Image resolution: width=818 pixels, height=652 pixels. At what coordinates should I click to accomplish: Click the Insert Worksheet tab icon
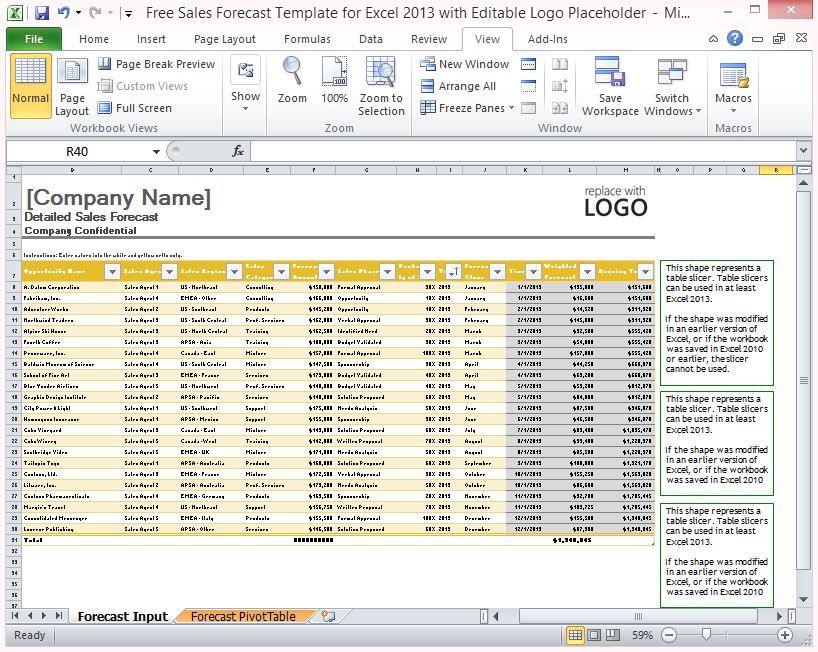click(x=328, y=616)
